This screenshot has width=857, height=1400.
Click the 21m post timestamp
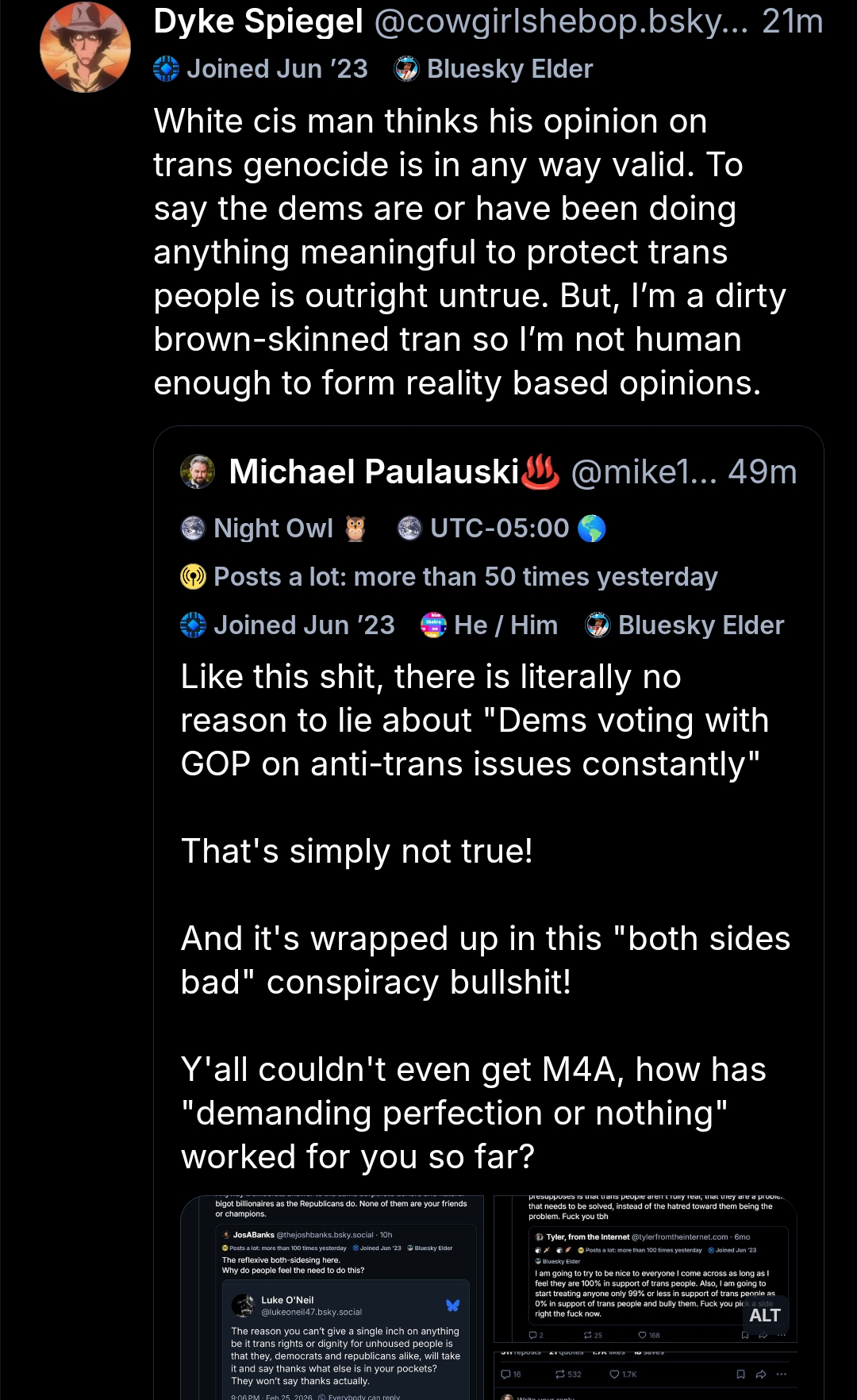tap(792, 21)
